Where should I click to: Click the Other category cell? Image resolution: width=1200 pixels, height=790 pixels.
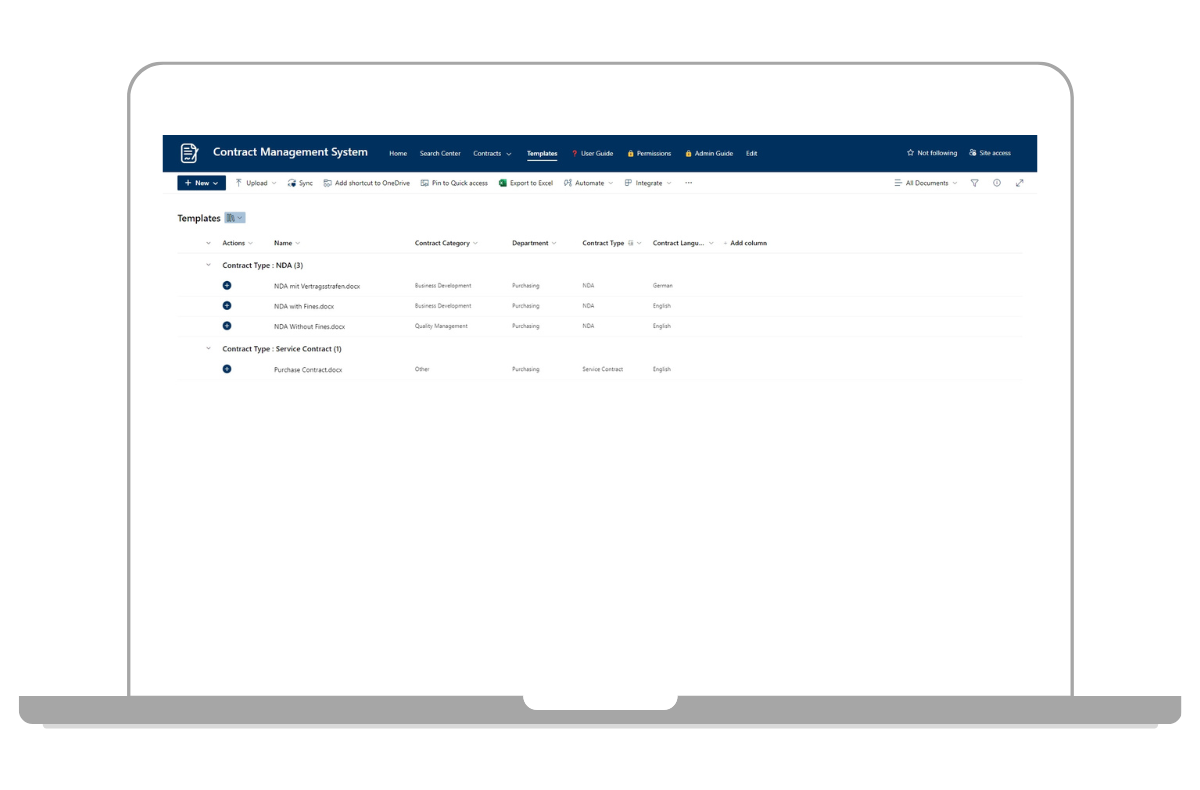coord(422,369)
